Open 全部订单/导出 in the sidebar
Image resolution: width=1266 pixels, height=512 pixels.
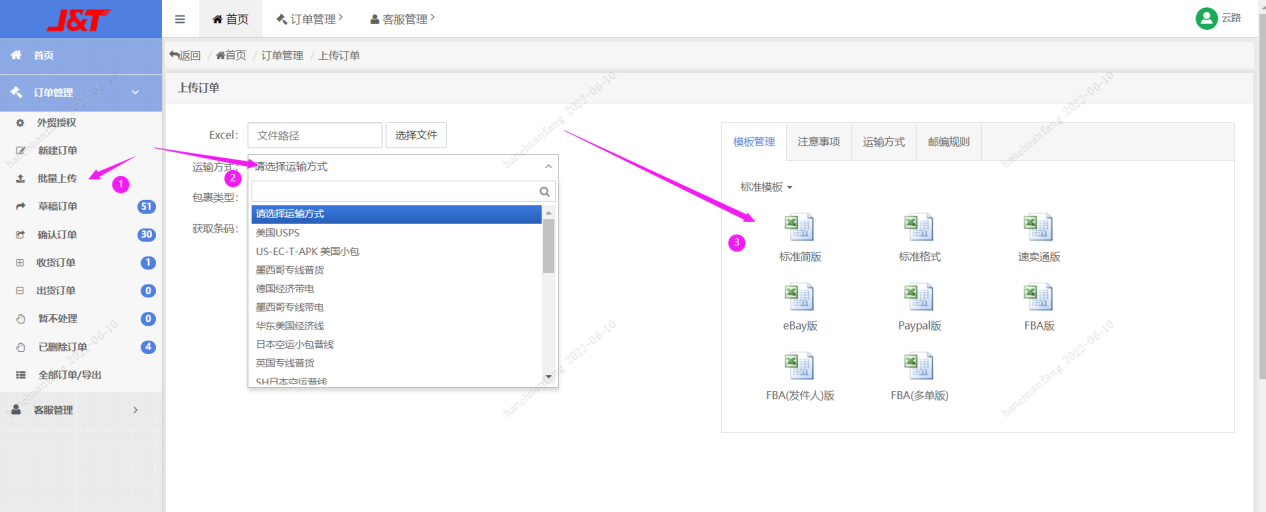69,375
